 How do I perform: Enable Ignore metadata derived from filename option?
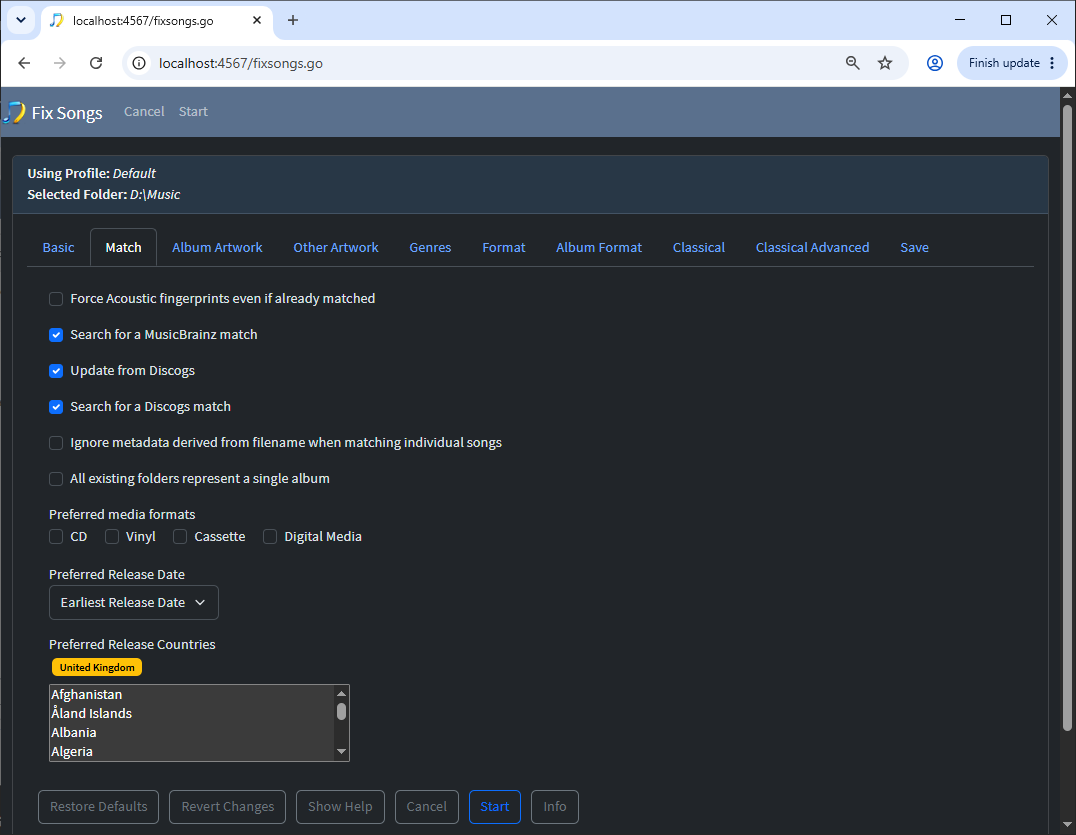56,443
